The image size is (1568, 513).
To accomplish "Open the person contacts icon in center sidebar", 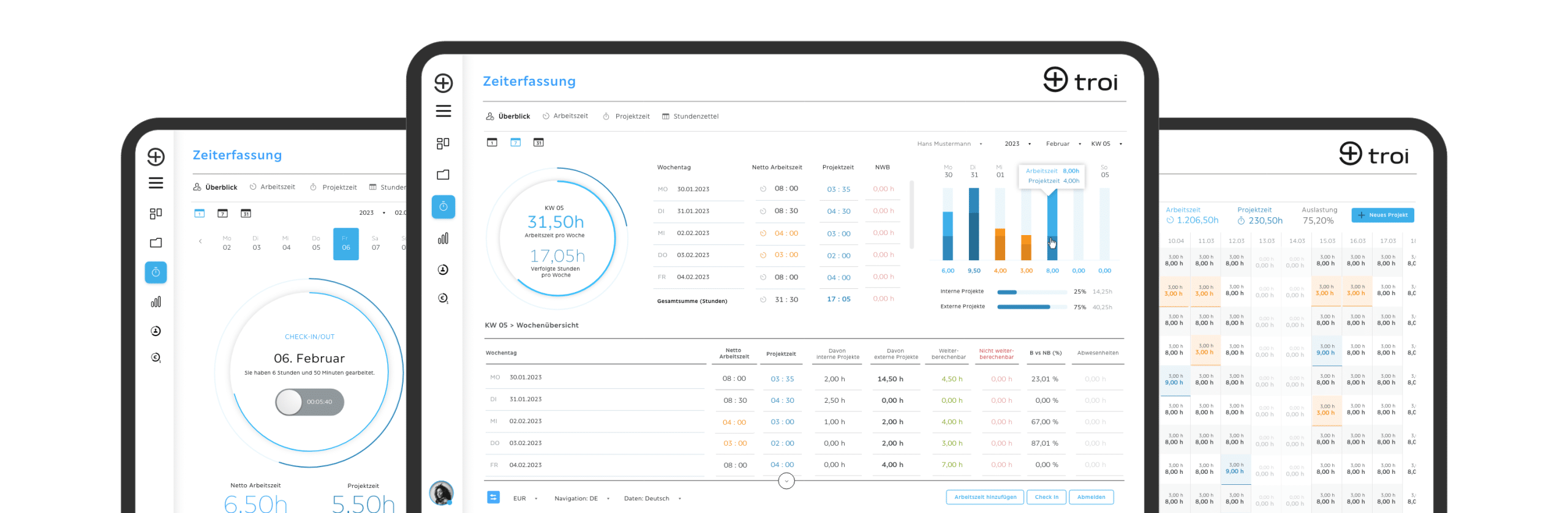I will (x=443, y=269).
